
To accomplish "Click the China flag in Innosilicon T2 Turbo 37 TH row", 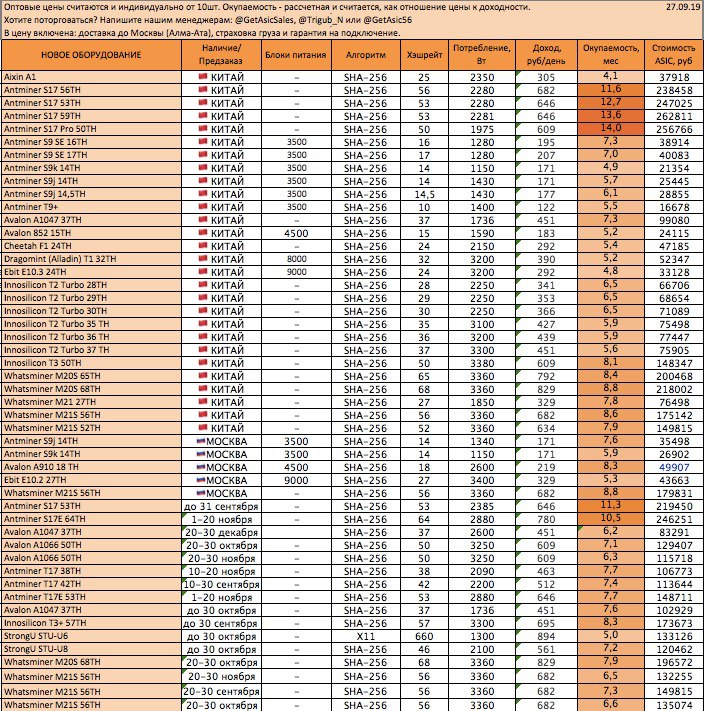I will click(x=203, y=350).
